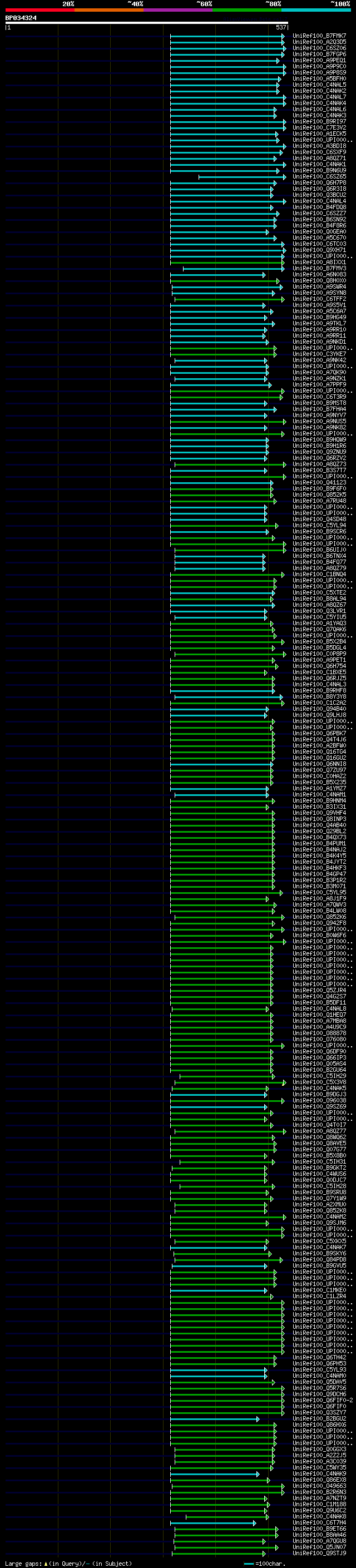The width and height of the screenshot is (356, 1568).
Task: Select hit label UniRef100_Q41123
Action: click(x=319, y=483)
